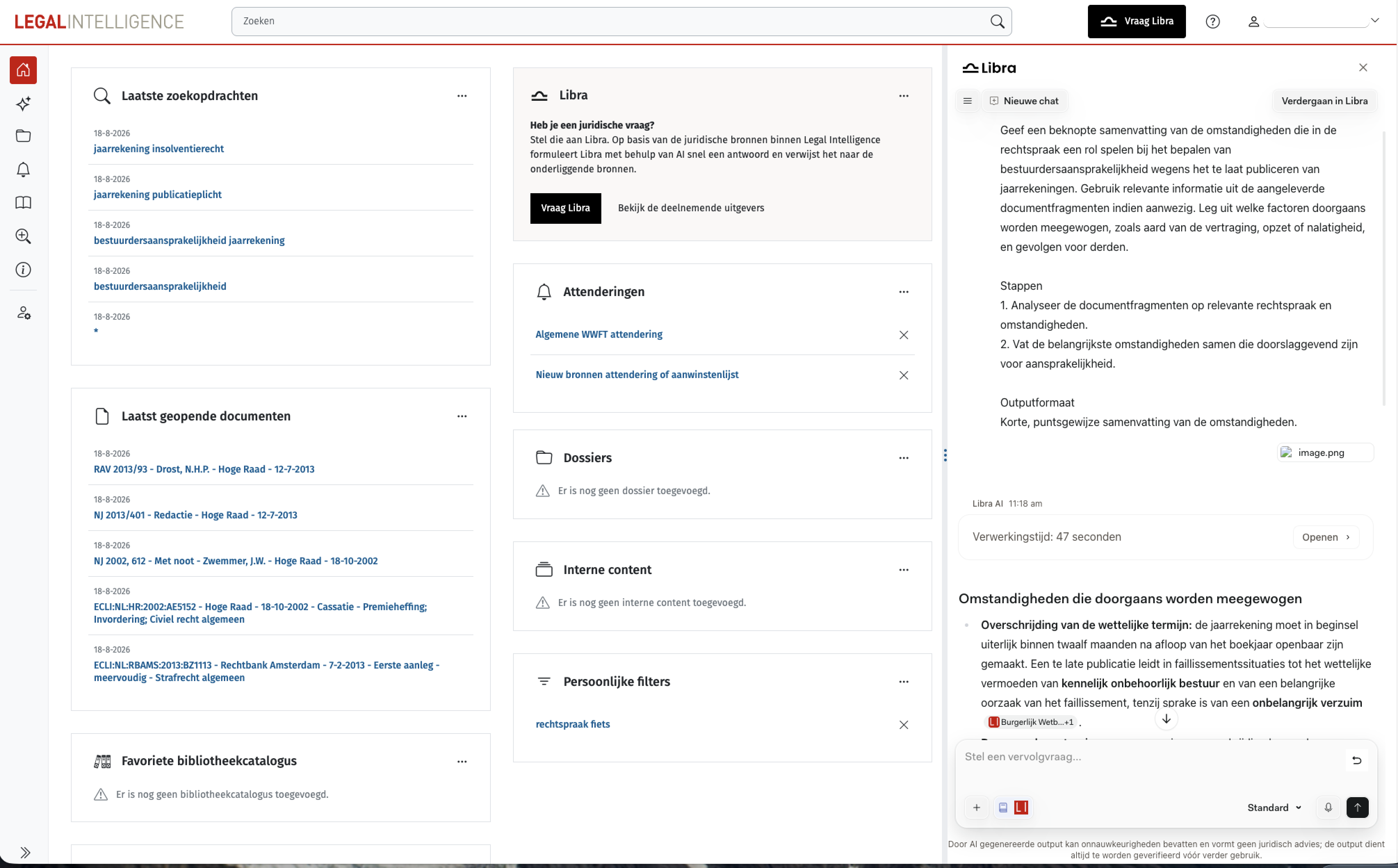Open the open-book icon in the sidebar
Image resolution: width=1398 pixels, height=868 pixels.
[23, 203]
